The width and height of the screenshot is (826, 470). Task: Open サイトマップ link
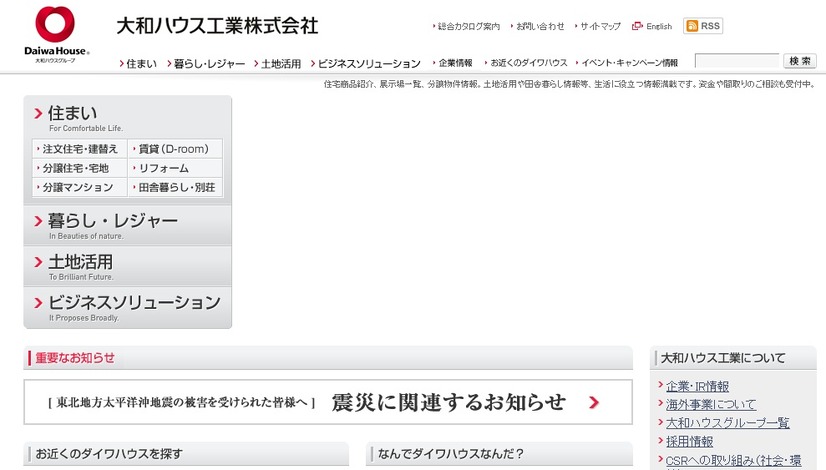[598, 26]
